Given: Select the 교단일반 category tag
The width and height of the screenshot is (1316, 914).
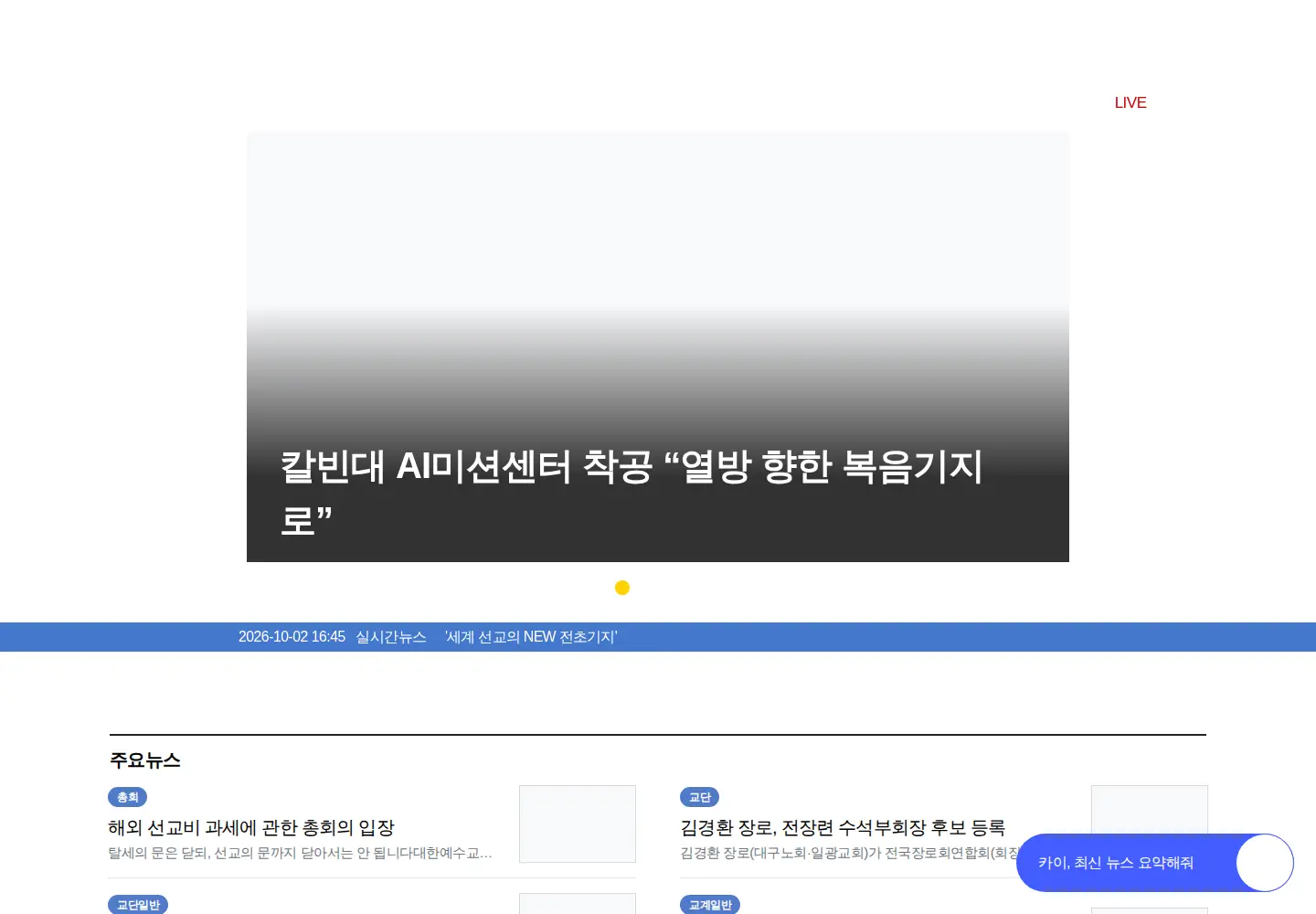Looking at the screenshot, I should pyautogui.click(x=138, y=904).
